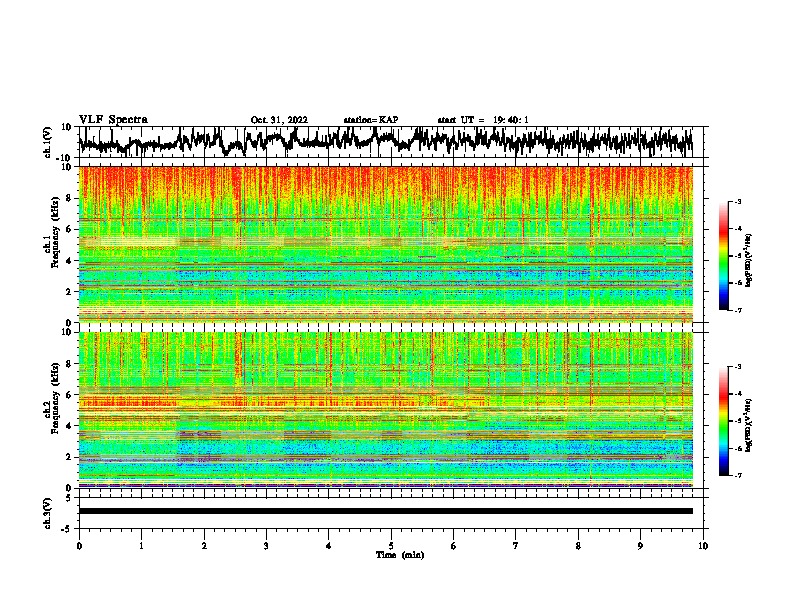792x612 pixels.
Task: Click the ch.1(V) waveform panel axis label
Action: click(48, 142)
